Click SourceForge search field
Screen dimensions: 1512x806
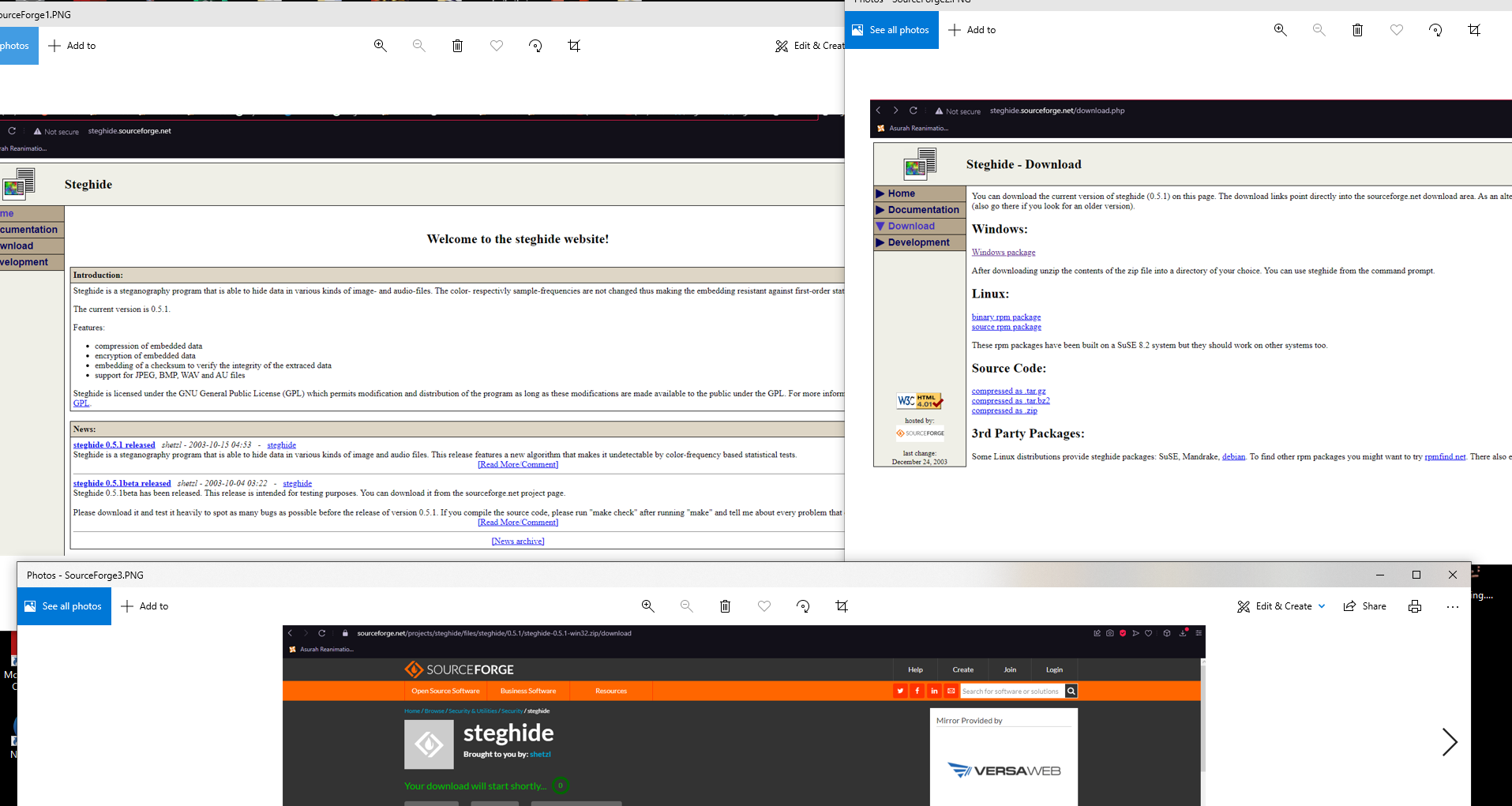click(1011, 692)
